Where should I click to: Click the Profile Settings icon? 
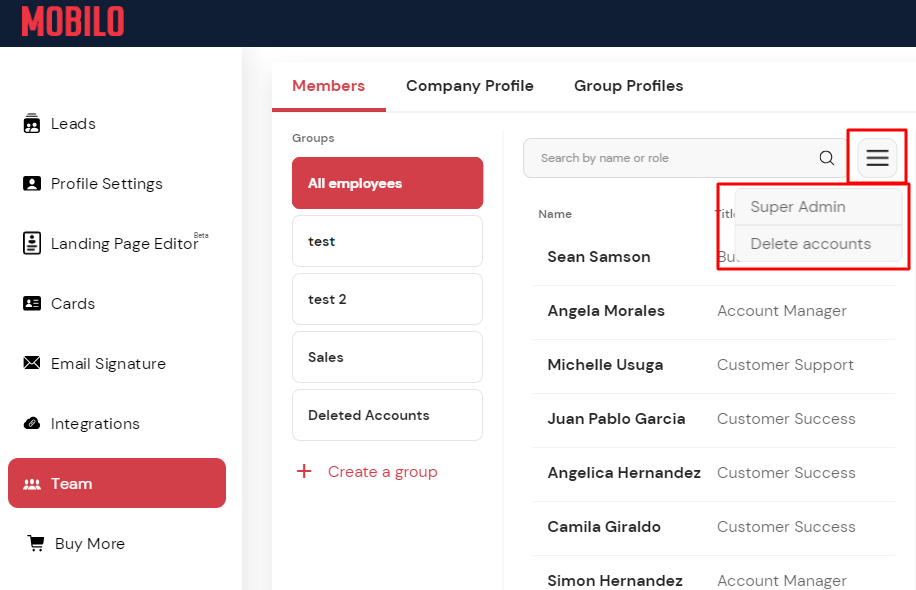click(32, 183)
